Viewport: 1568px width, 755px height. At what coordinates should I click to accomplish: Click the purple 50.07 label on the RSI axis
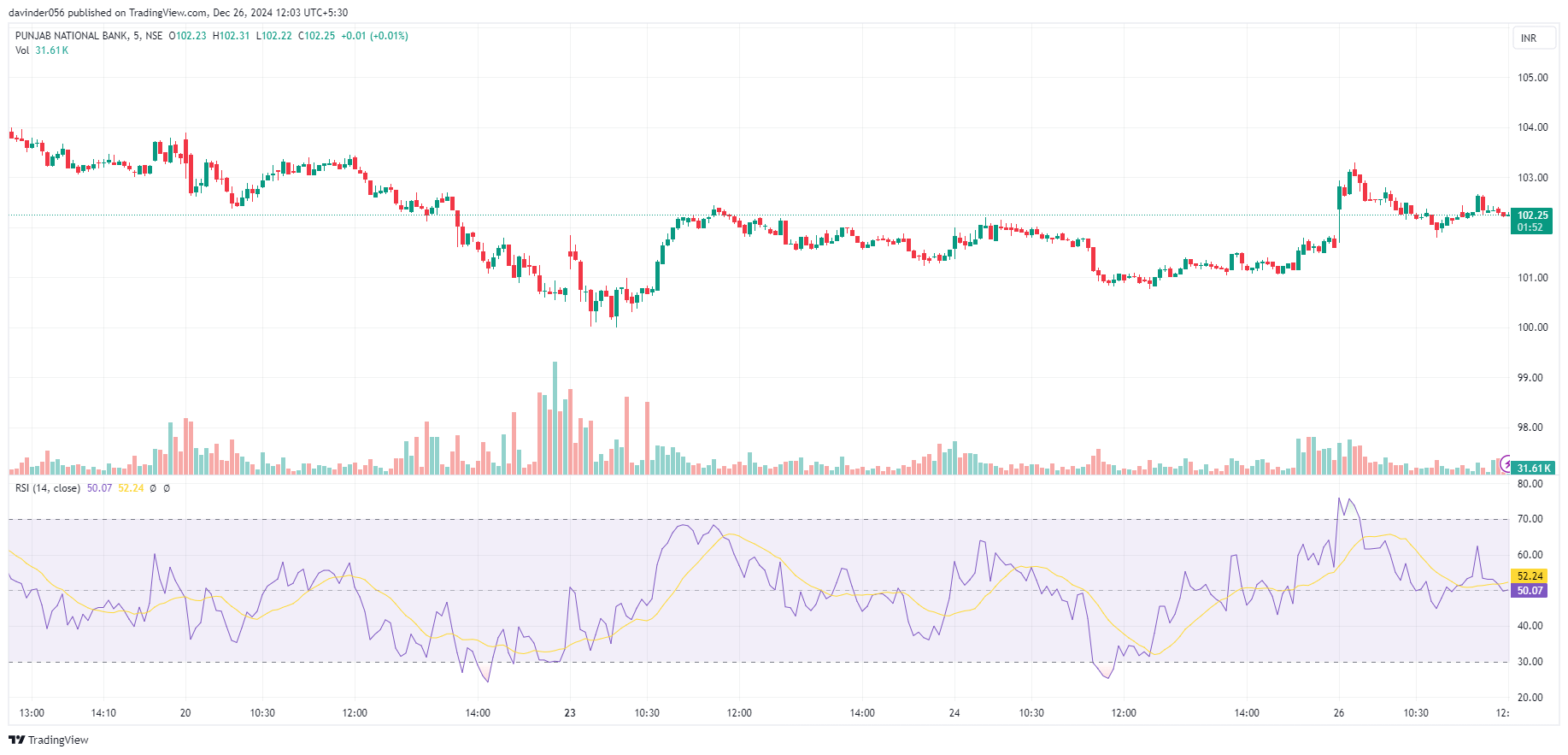pos(1530,591)
